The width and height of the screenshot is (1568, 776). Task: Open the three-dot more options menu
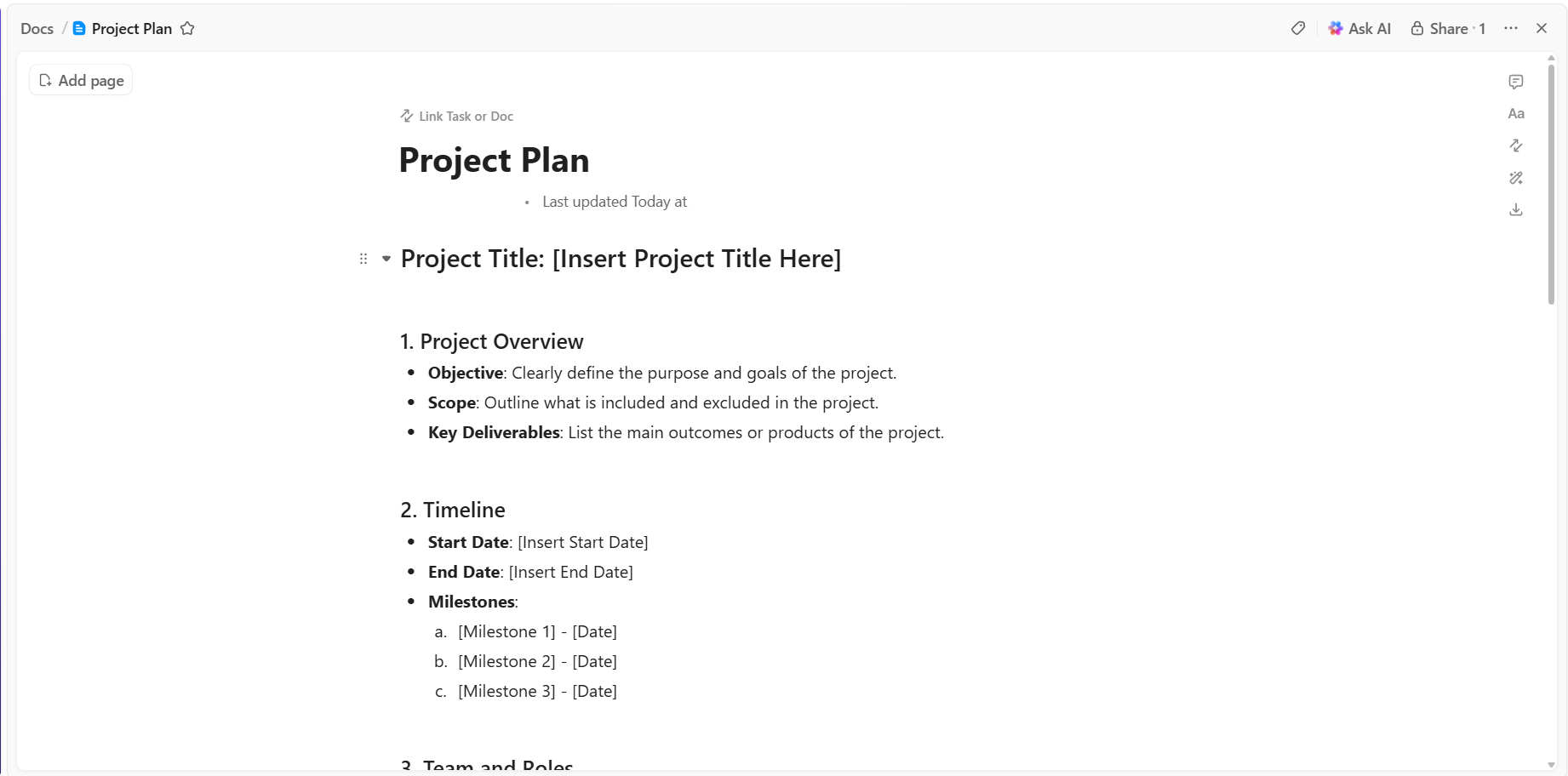tap(1511, 28)
